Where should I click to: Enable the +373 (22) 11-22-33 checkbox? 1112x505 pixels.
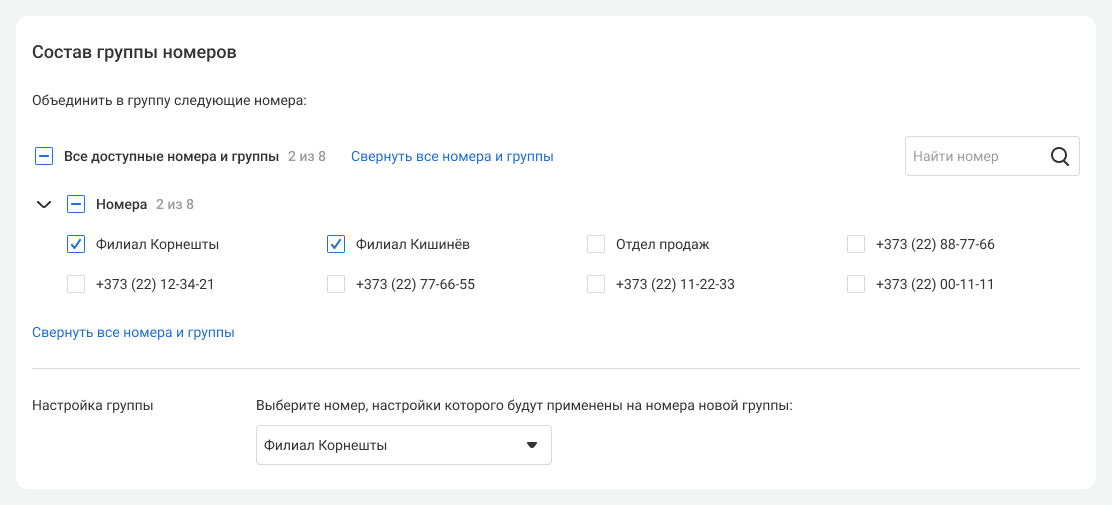(596, 284)
